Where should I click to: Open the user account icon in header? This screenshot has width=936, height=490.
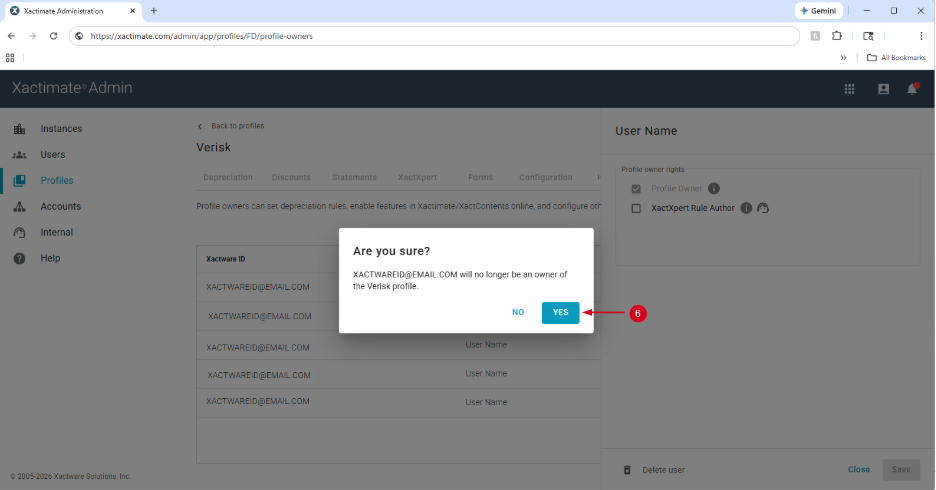tap(883, 89)
